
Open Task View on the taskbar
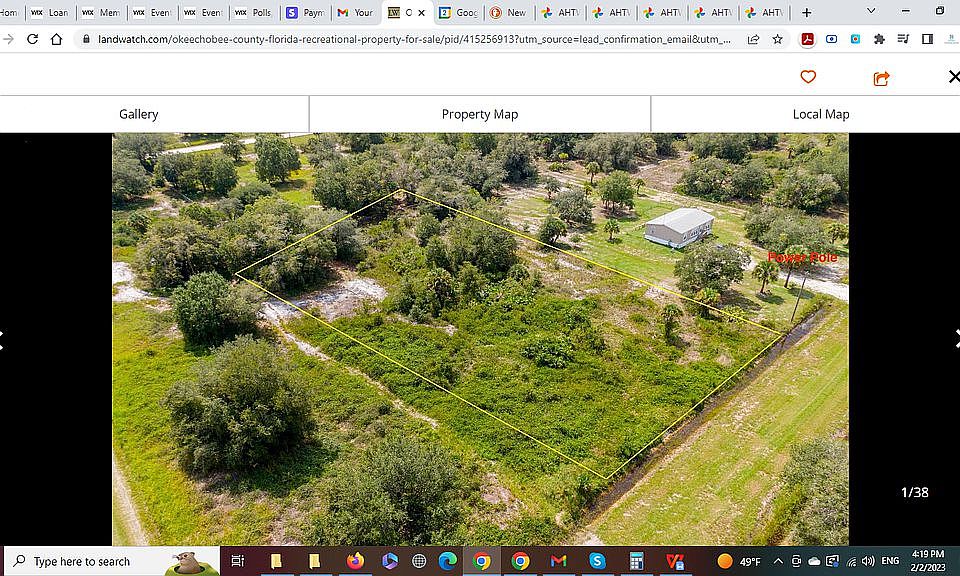pos(238,561)
